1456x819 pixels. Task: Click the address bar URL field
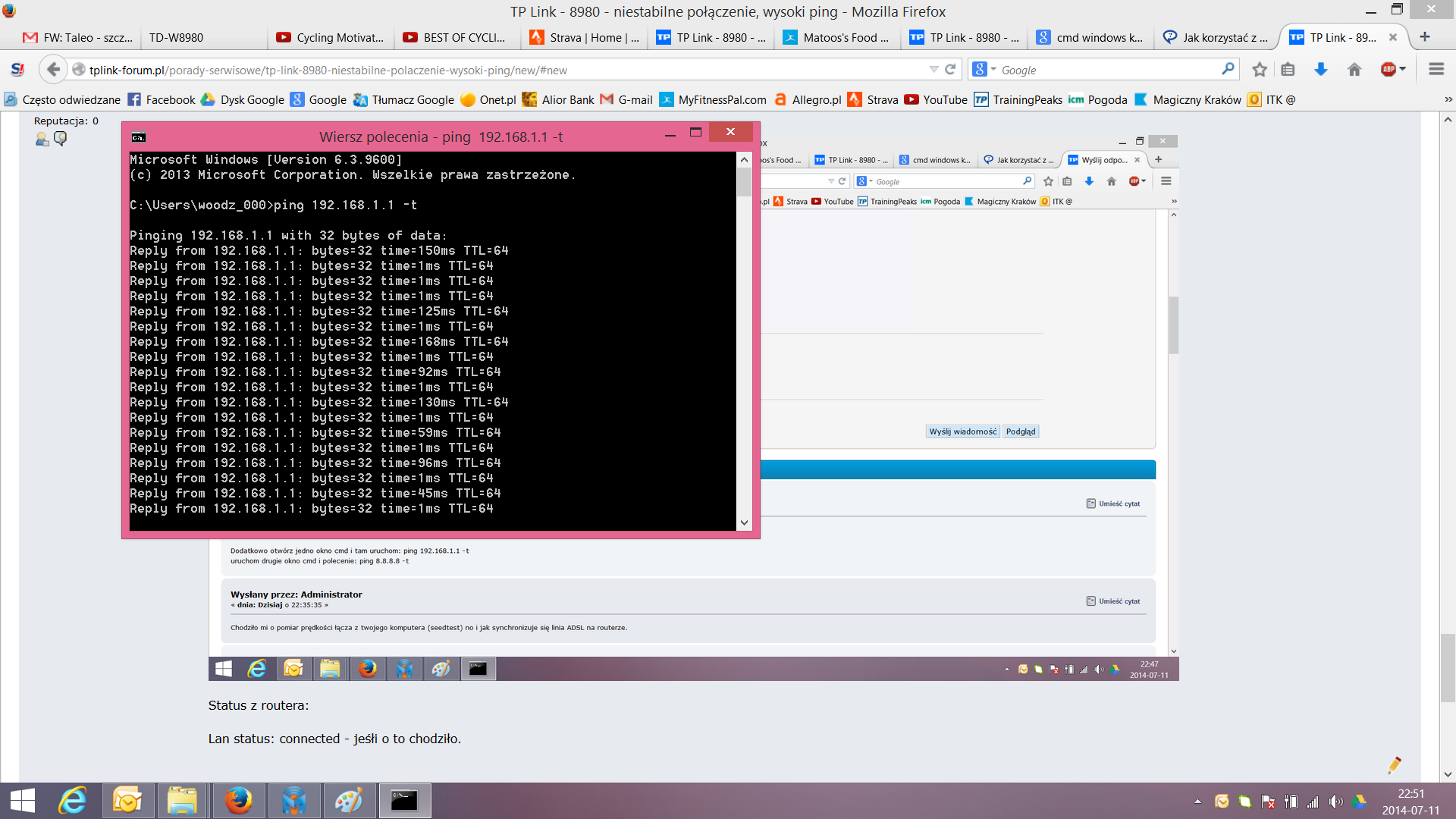493,70
